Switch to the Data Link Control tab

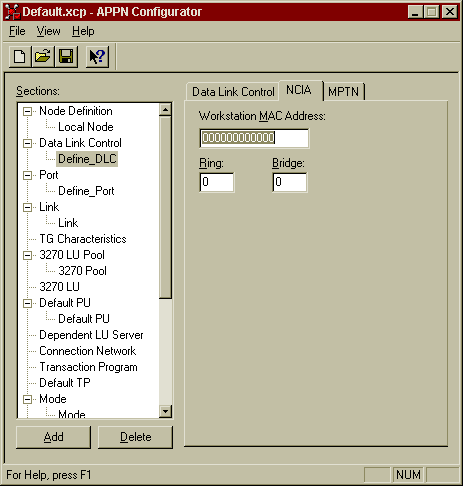[233, 92]
